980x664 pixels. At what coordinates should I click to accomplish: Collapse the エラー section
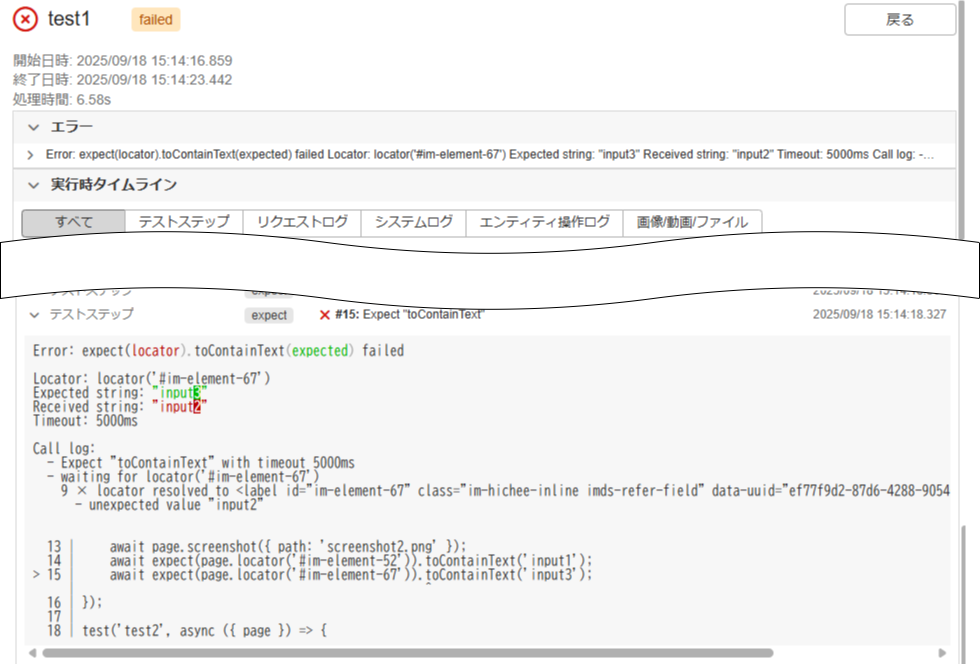click(x=34, y=127)
